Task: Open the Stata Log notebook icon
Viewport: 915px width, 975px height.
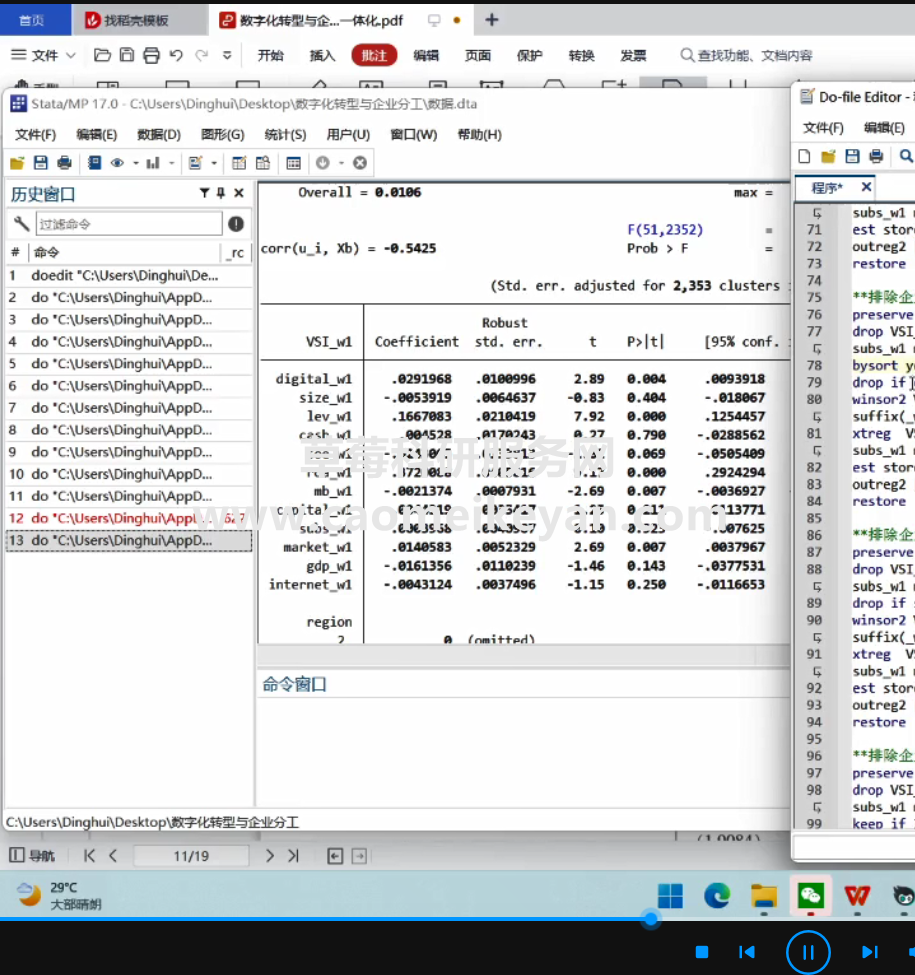Action: (94, 163)
